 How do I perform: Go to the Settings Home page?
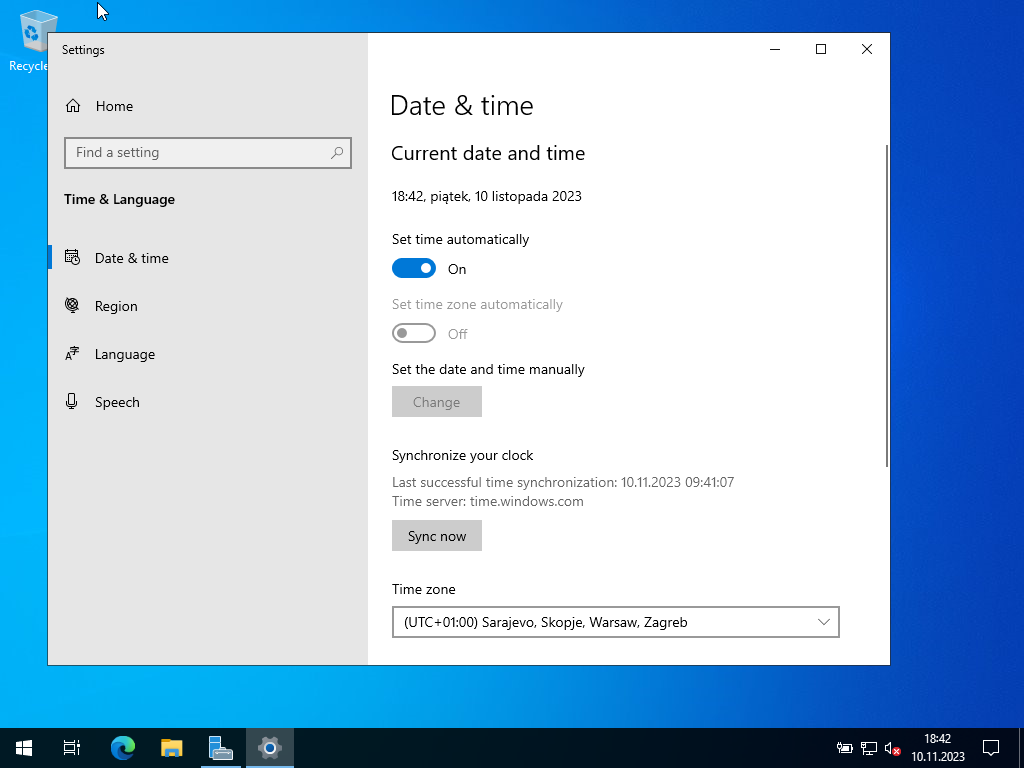[208, 106]
